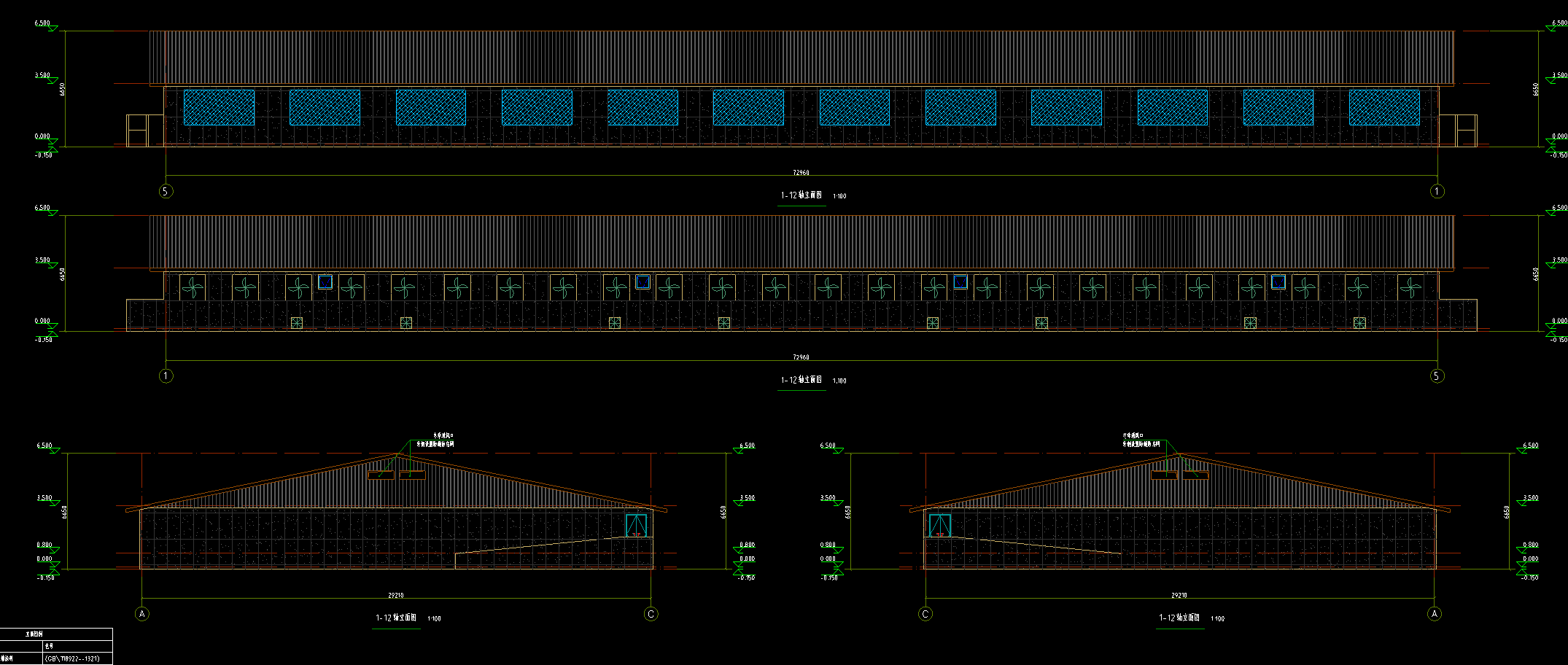The width and height of the screenshot is (1568, 665).
Task: Select the cyan door in the left gable elevation
Action: pyautogui.click(x=636, y=525)
